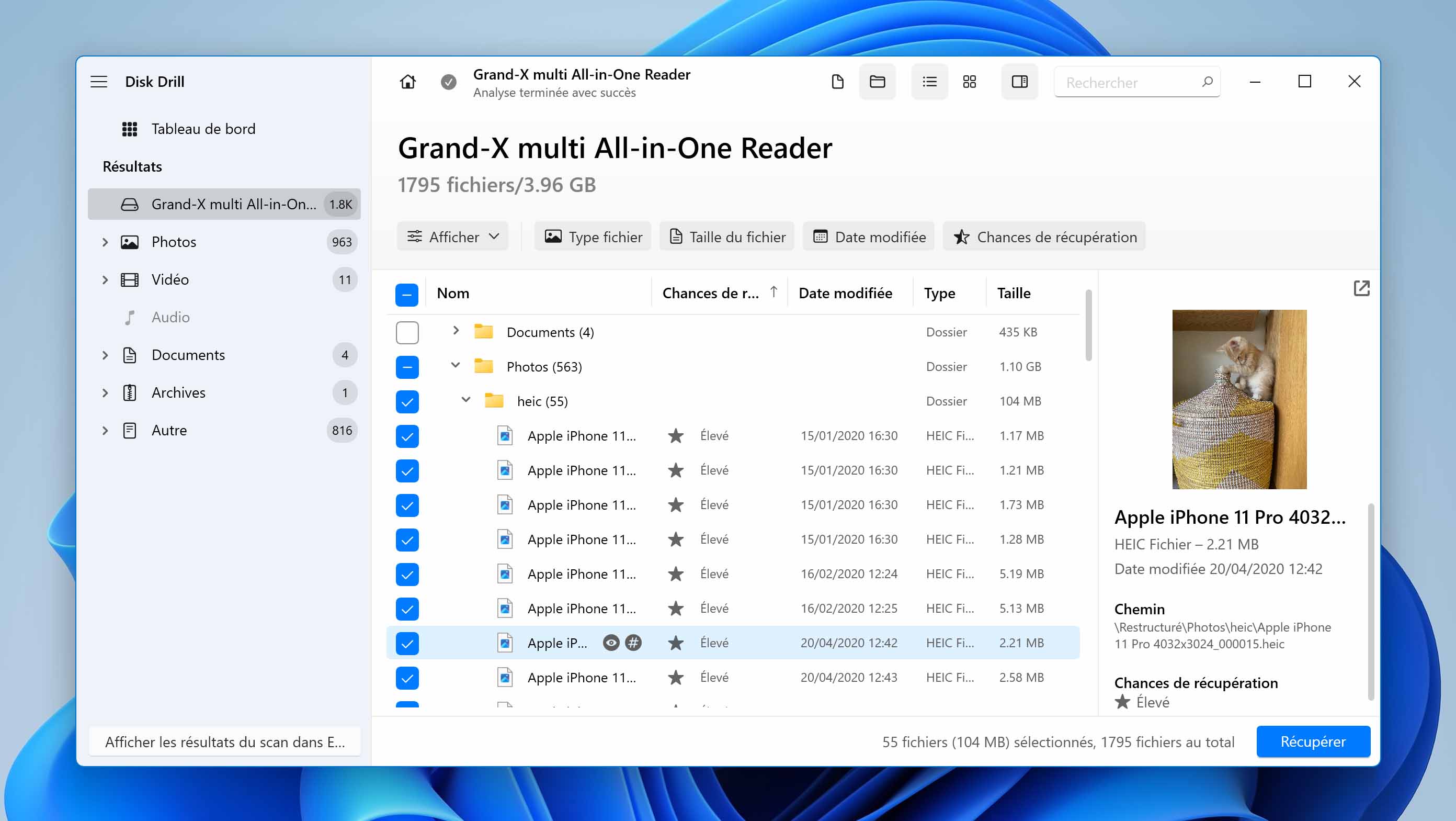This screenshot has height=821, width=1456.
Task: Expand the Archives category in sidebar
Action: 105,392
